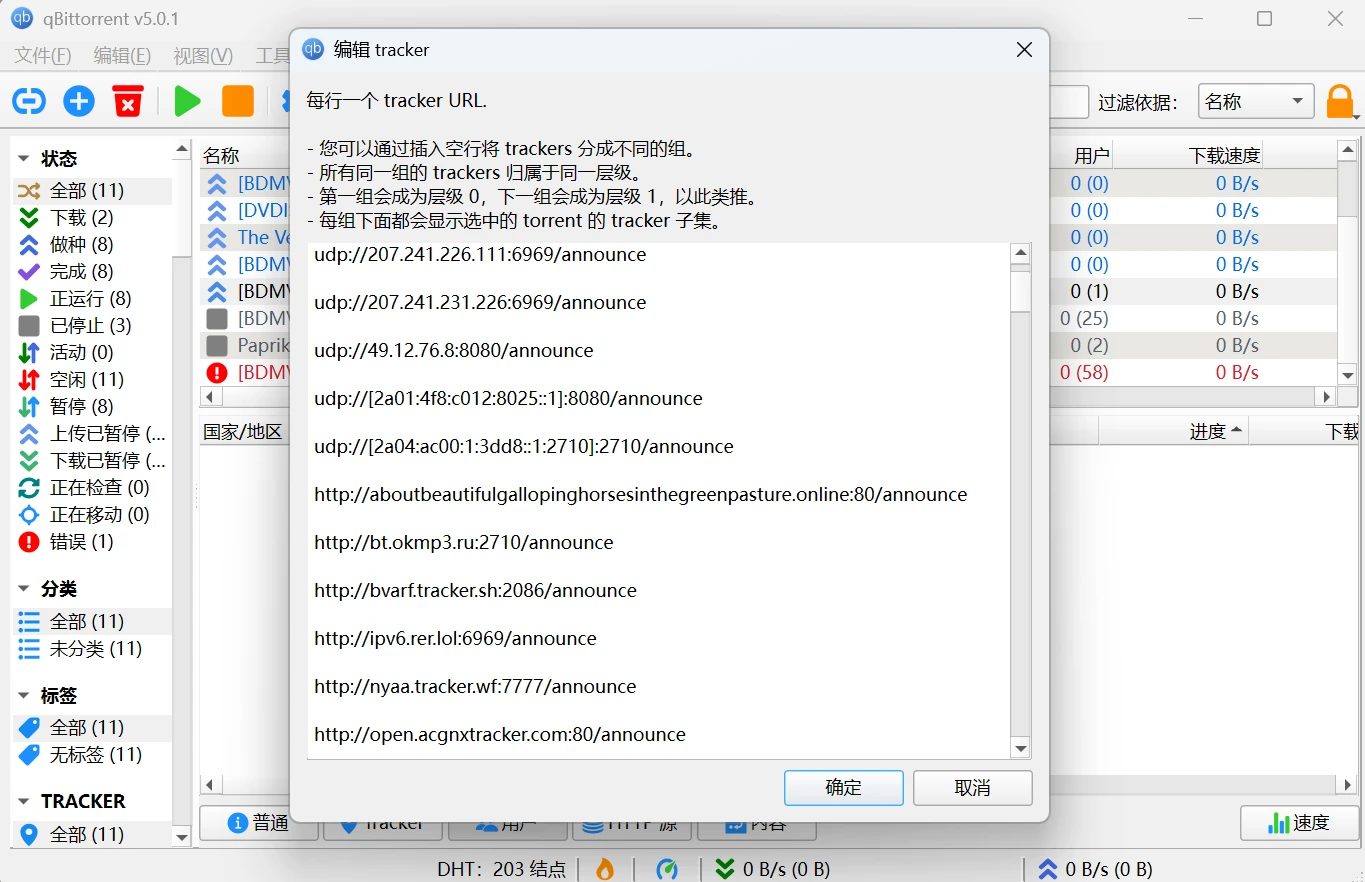Screen dimensions: 1365x882
Task: Open the 速度 tab at bottom right
Action: point(1299,823)
